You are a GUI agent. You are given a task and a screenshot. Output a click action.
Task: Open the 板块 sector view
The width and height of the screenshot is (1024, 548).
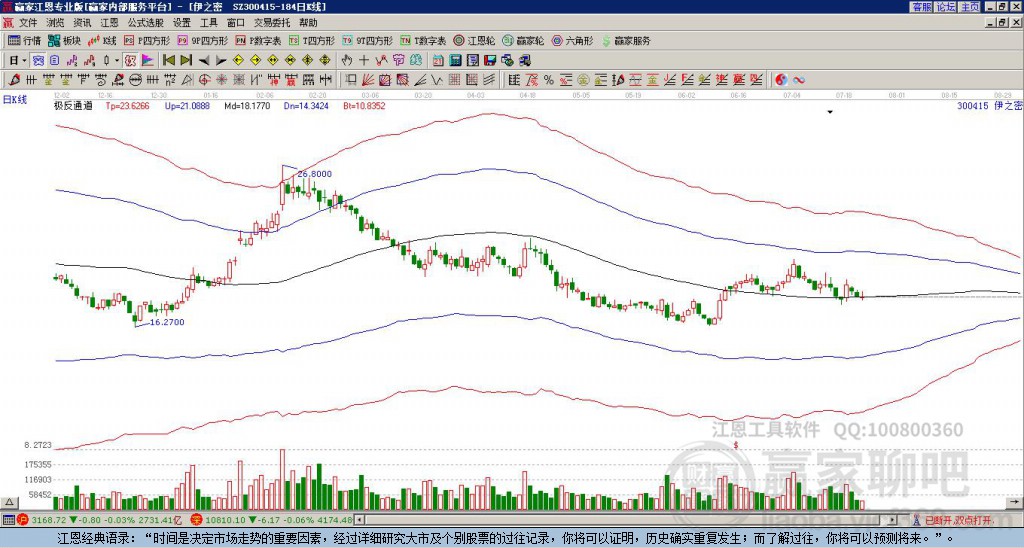point(65,40)
